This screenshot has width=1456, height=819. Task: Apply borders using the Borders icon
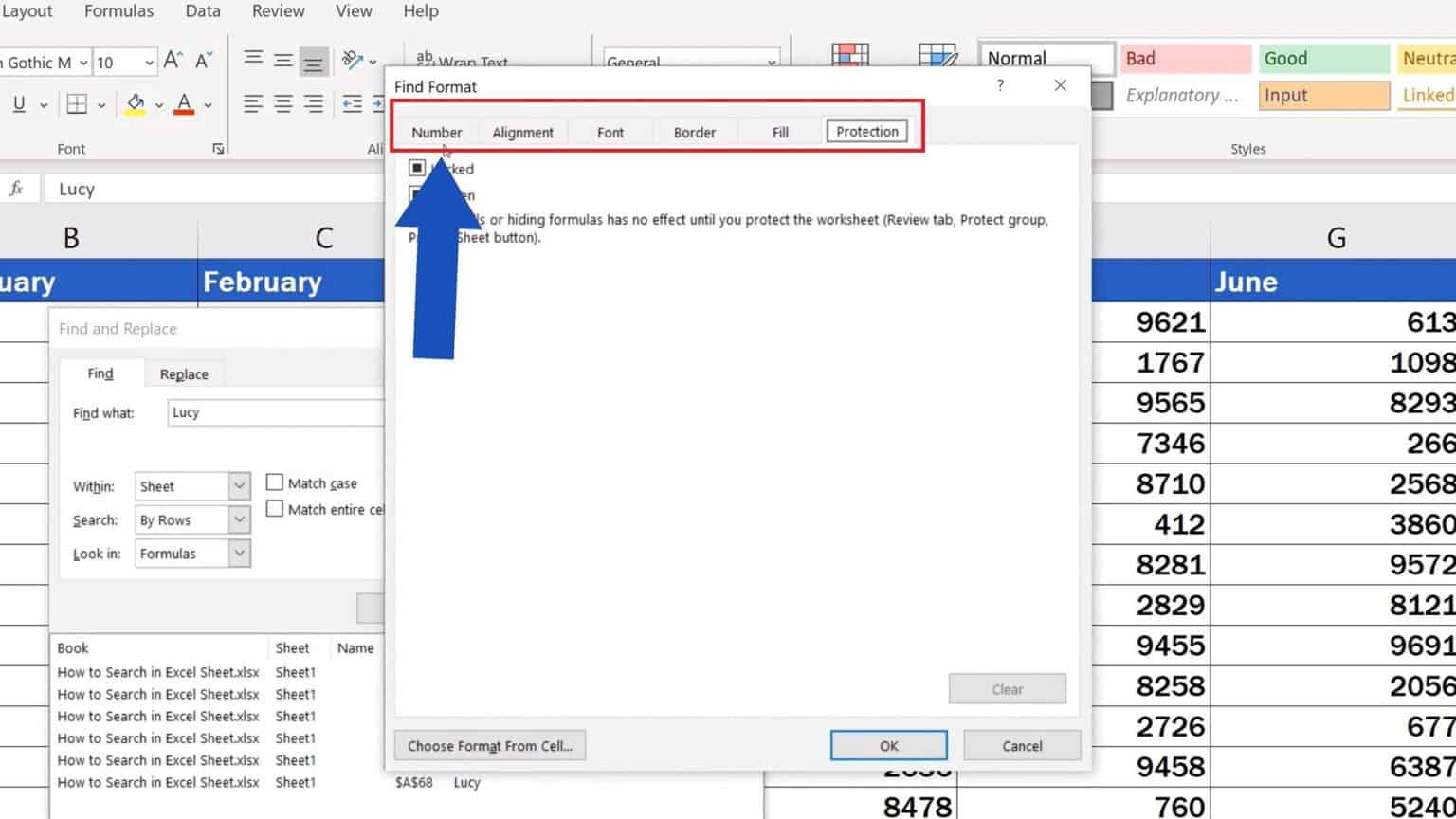tap(78, 104)
